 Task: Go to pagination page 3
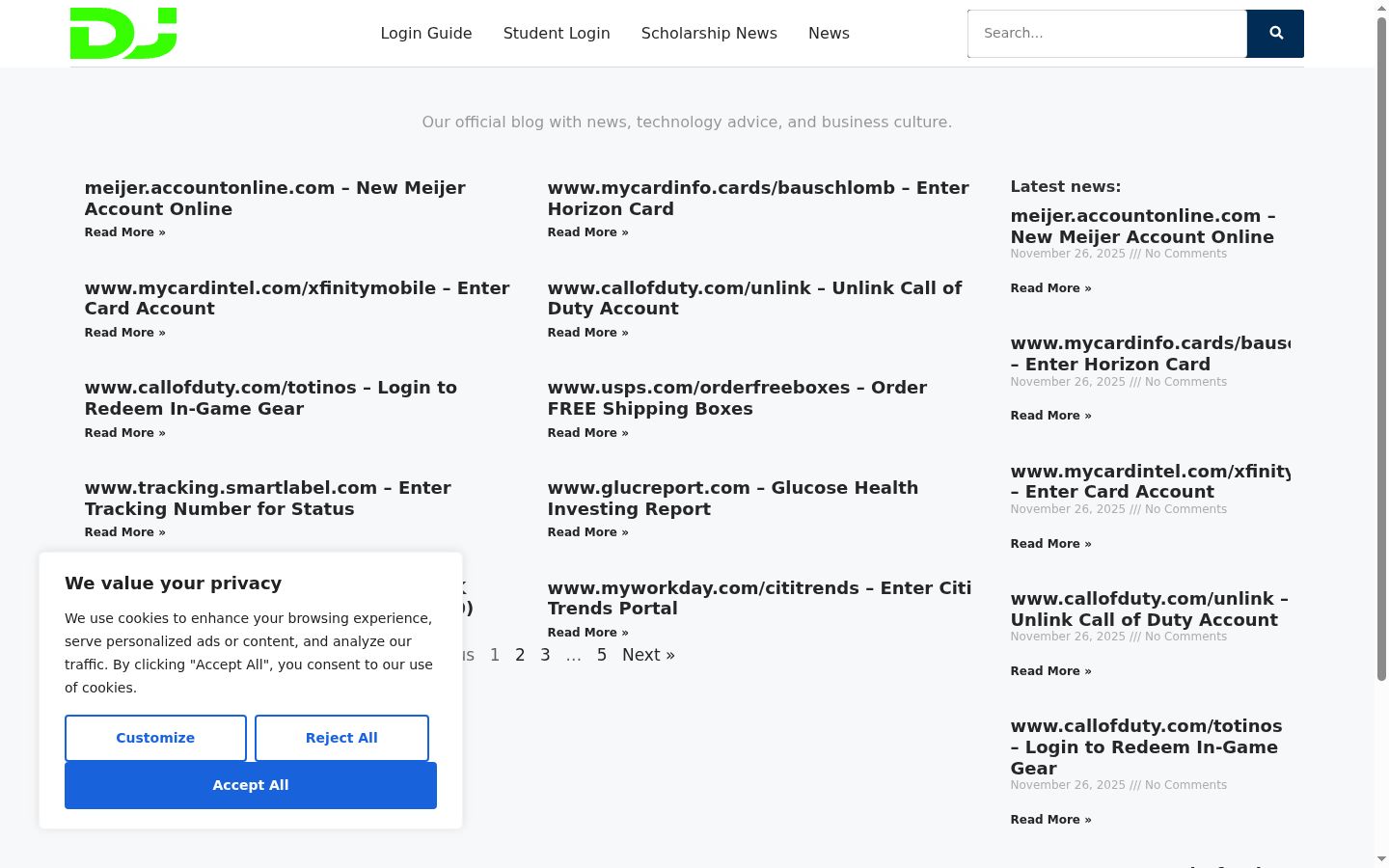click(545, 655)
